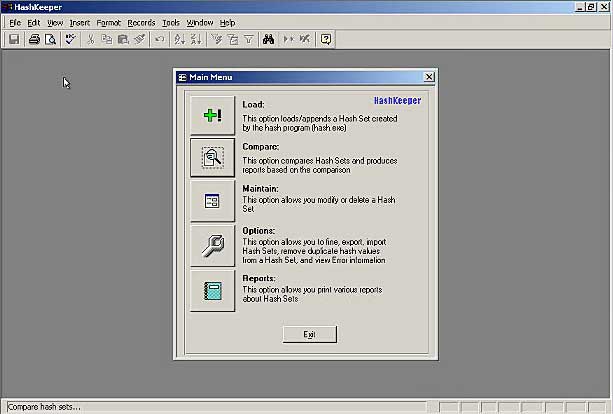This screenshot has height=414, width=613.
Task: Click the HashKeeper blue logo text
Action: [397, 100]
